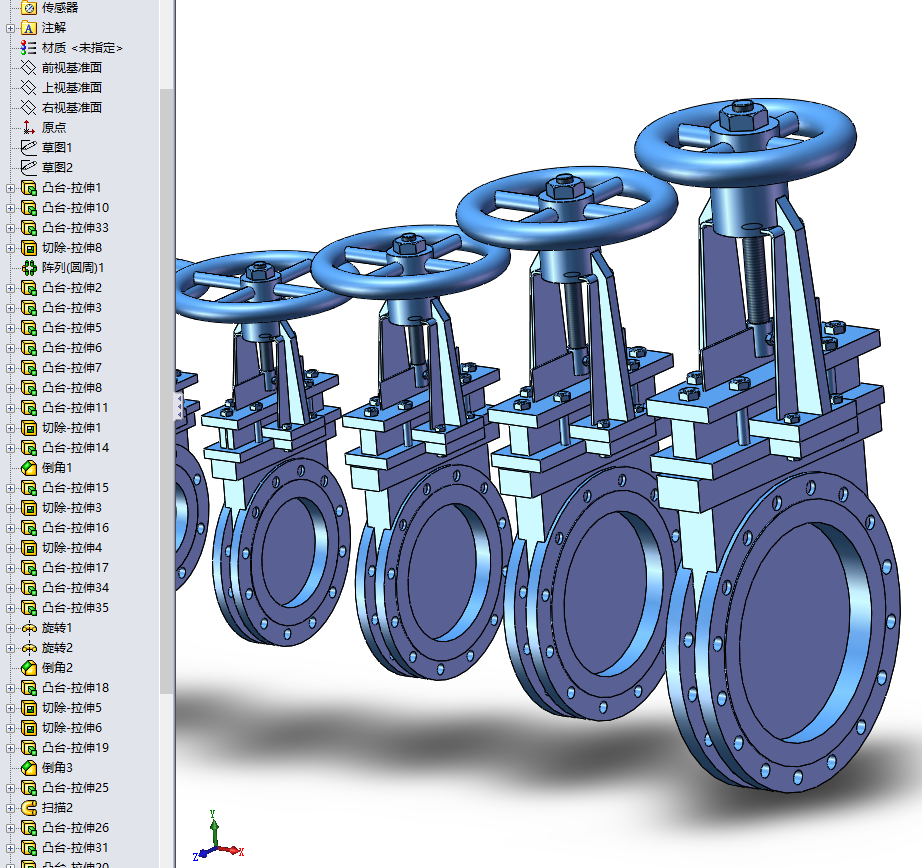Select the 凸台-拉伸16 feature label
The width and height of the screenshot is (922, 868).
coord(75,528)
